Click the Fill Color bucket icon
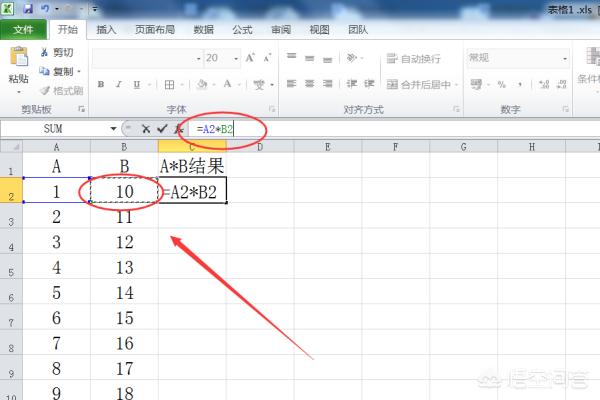Viewport: 600px width, 400px height. [202, 84]
